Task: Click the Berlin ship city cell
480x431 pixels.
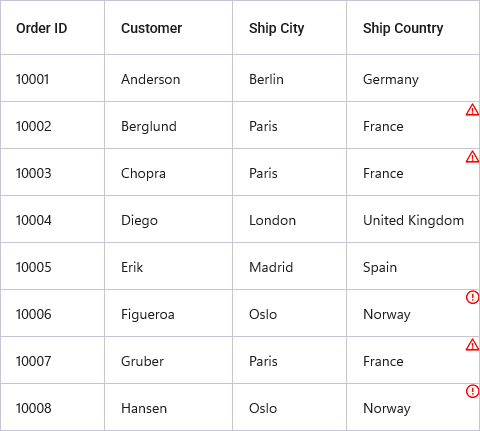Action: 289,78
